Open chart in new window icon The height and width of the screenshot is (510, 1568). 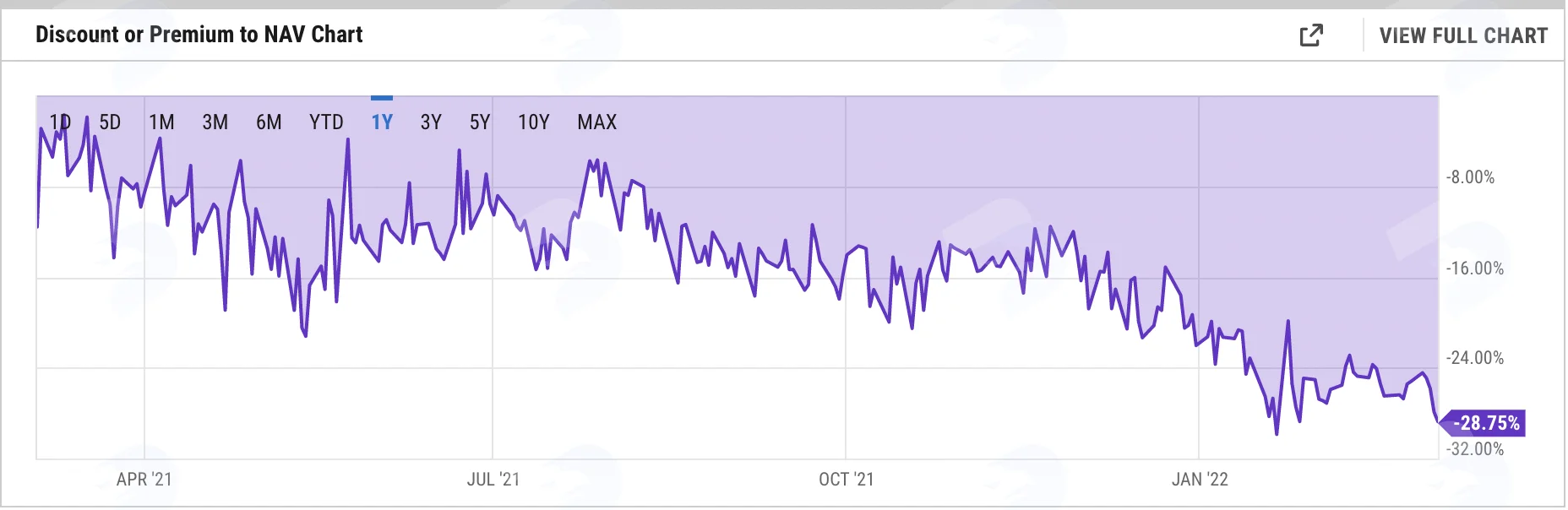(1311, 35)
